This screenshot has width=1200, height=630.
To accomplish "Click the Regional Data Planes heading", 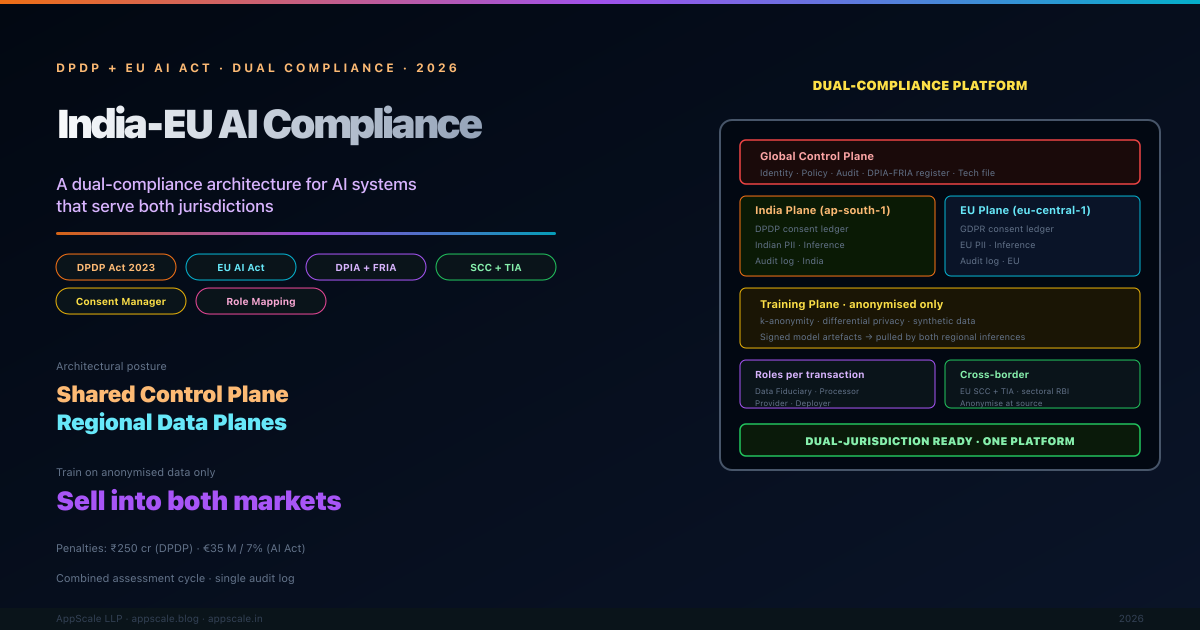I will click(171, 422).
